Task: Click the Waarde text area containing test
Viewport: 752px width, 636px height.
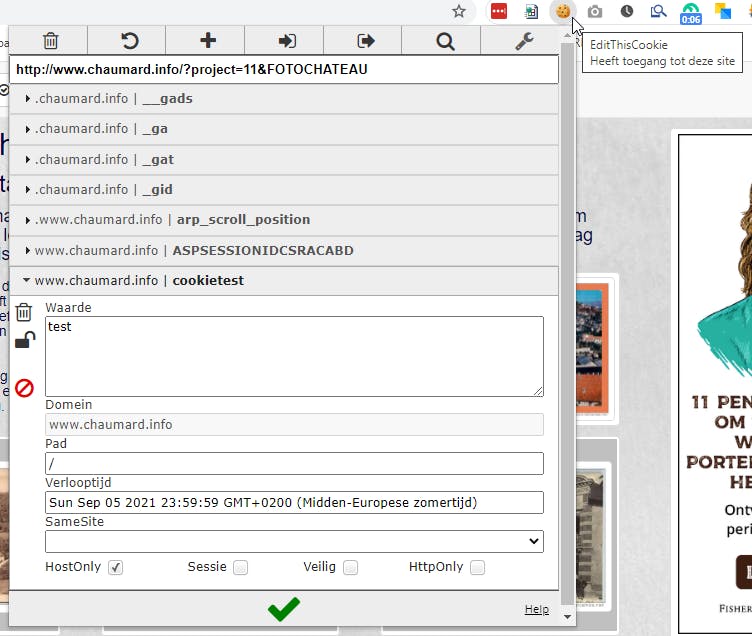Action: click(x=294, y=356)
